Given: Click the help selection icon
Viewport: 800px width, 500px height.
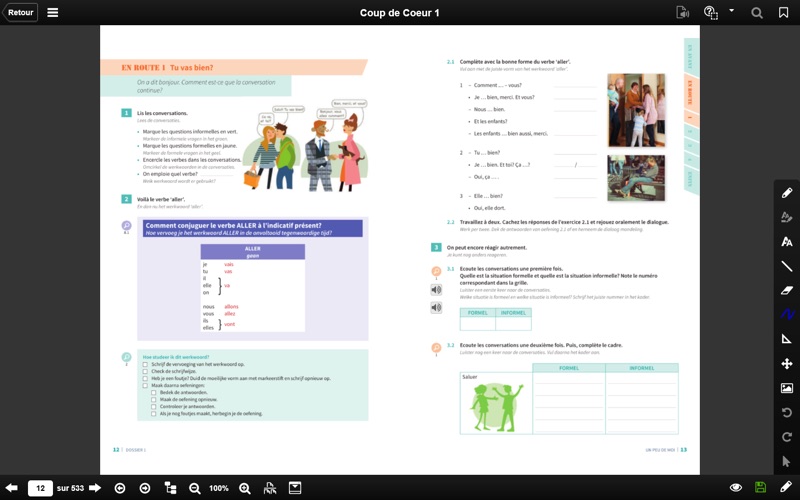Looking at the screenshot, I should 710,13.
